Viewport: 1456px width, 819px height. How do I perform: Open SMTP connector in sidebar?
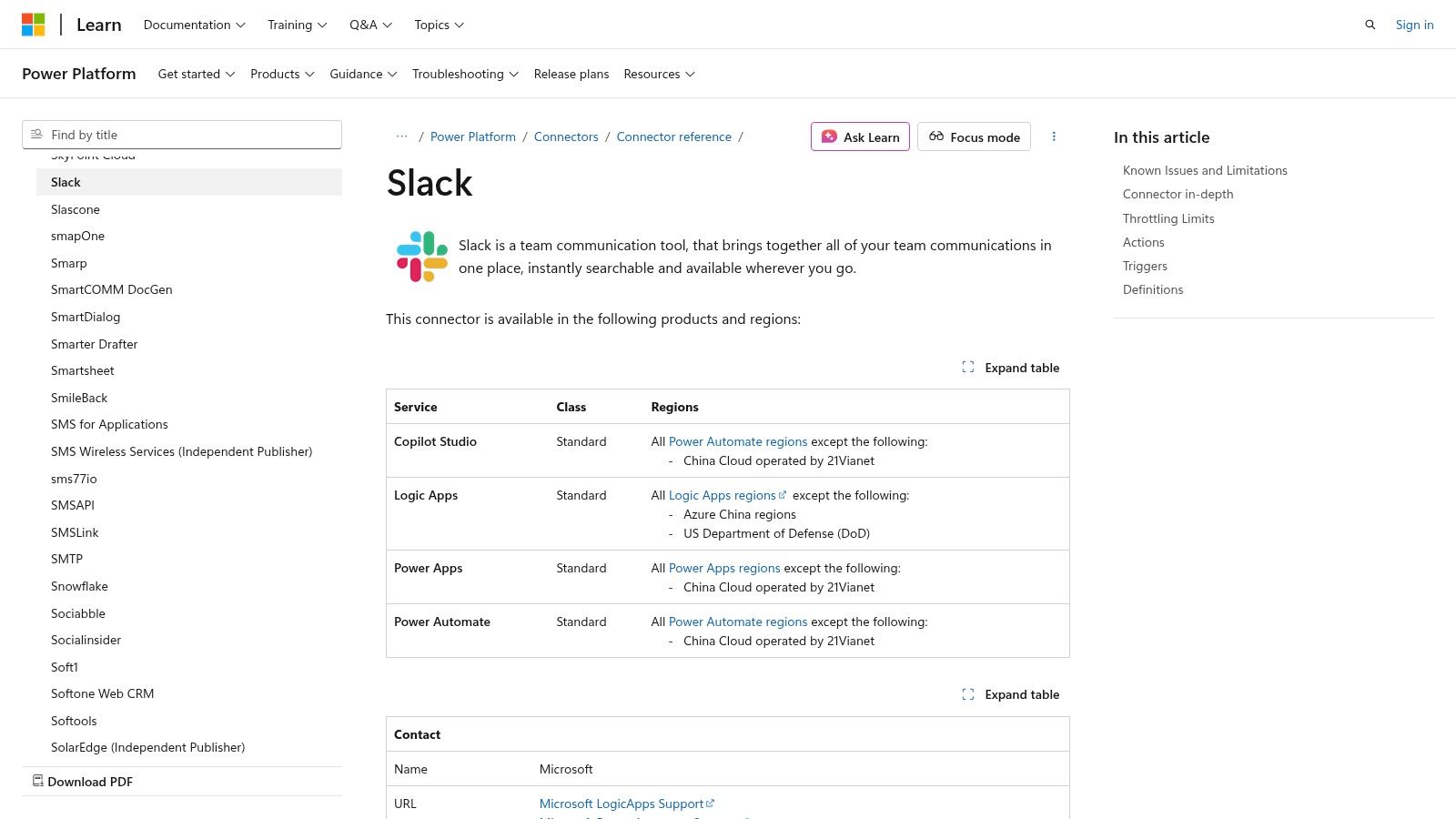coord(67,559)
